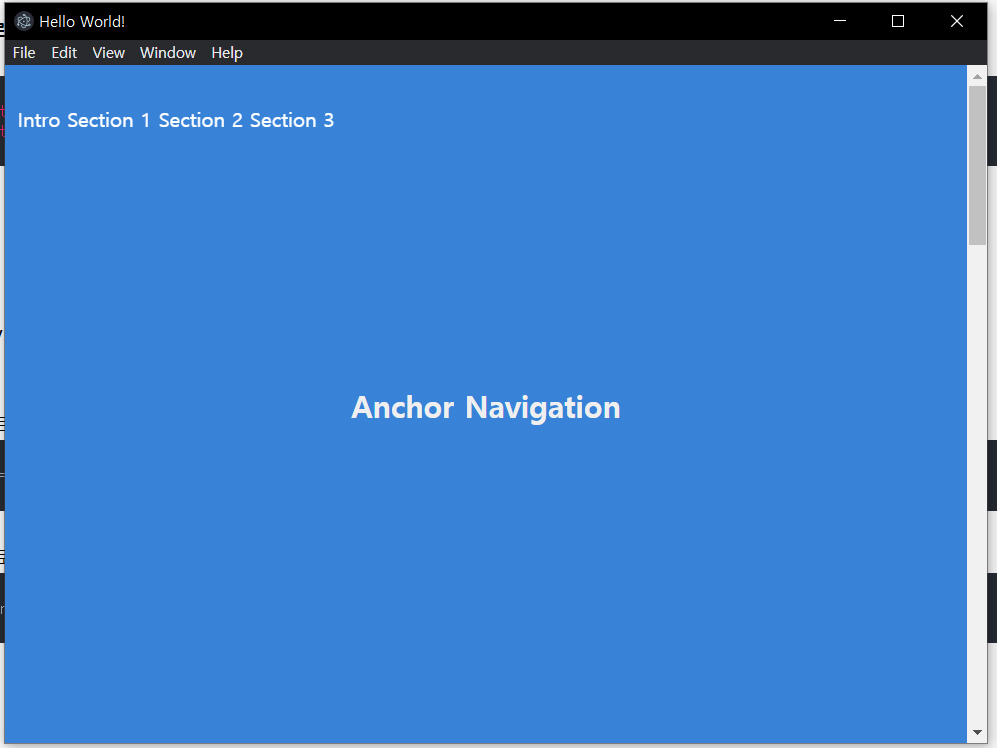Open the File menu
Image resolution: width=997 pixels, height=748 pixels.
(24, 53)
